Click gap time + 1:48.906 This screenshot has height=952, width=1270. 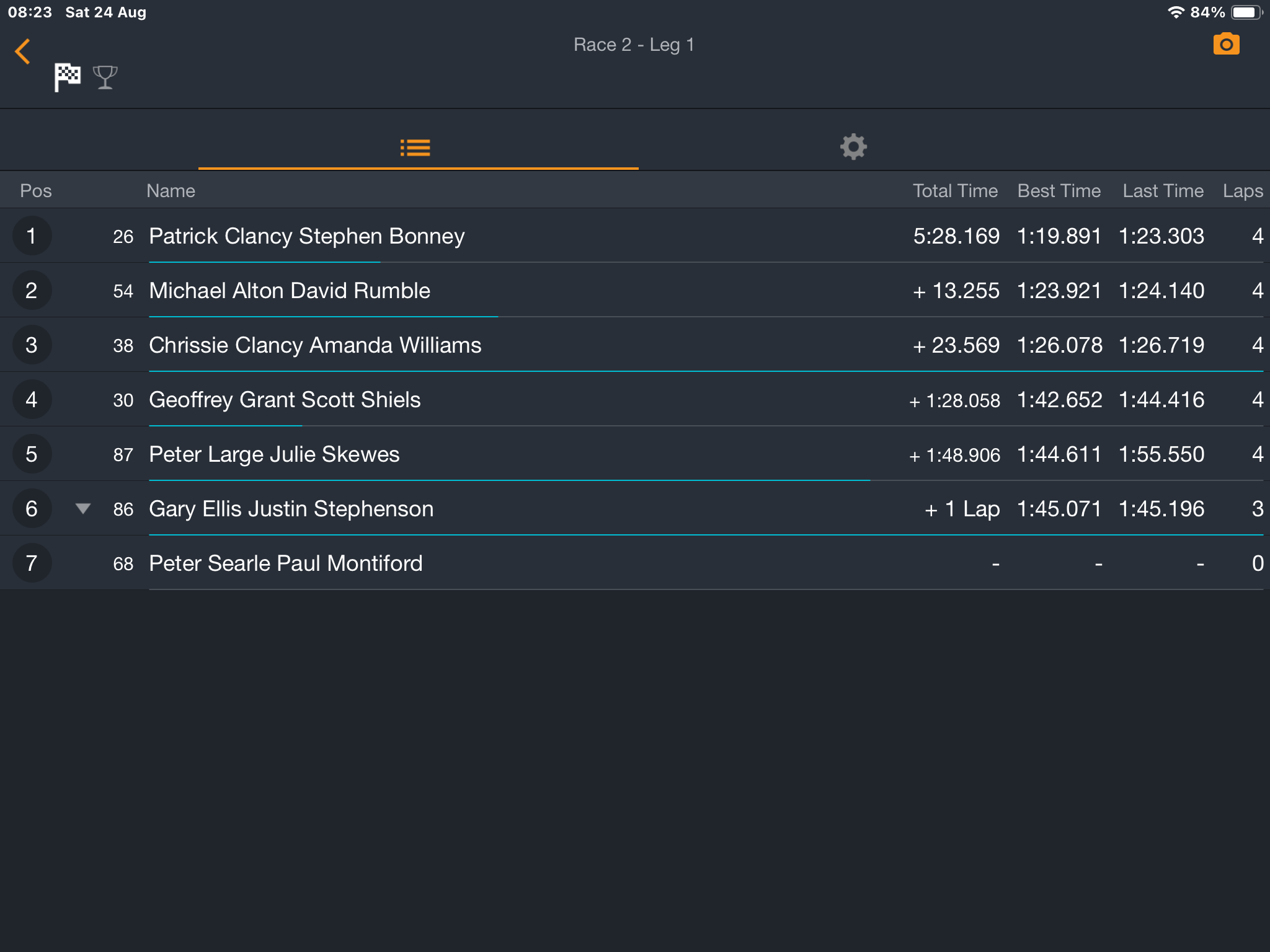tap(954, 456)
